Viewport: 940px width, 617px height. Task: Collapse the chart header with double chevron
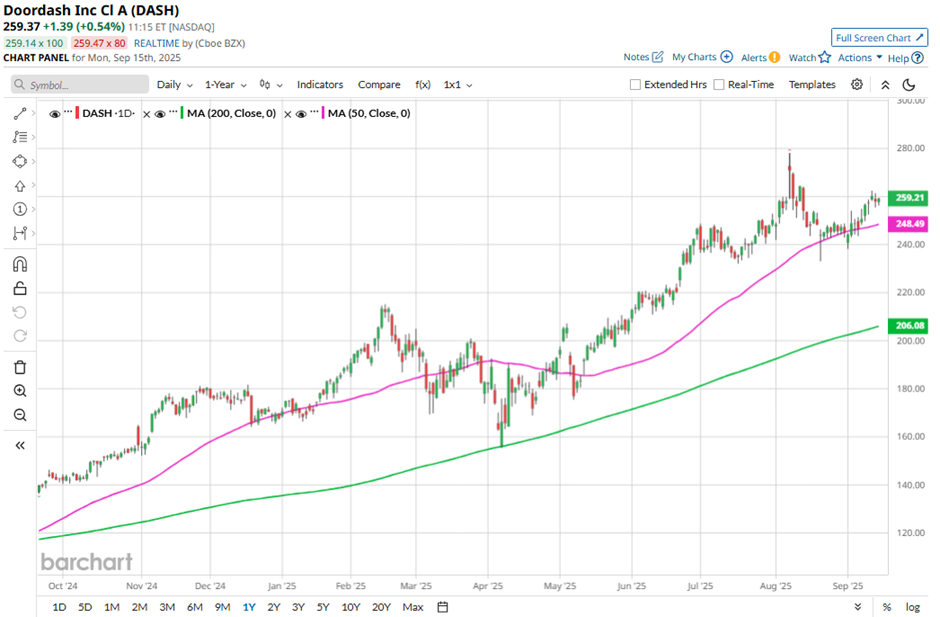[885, 85]
